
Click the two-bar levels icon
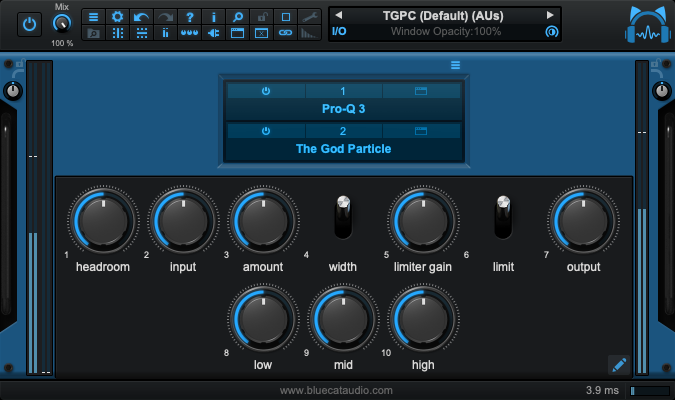coord(165,33)
